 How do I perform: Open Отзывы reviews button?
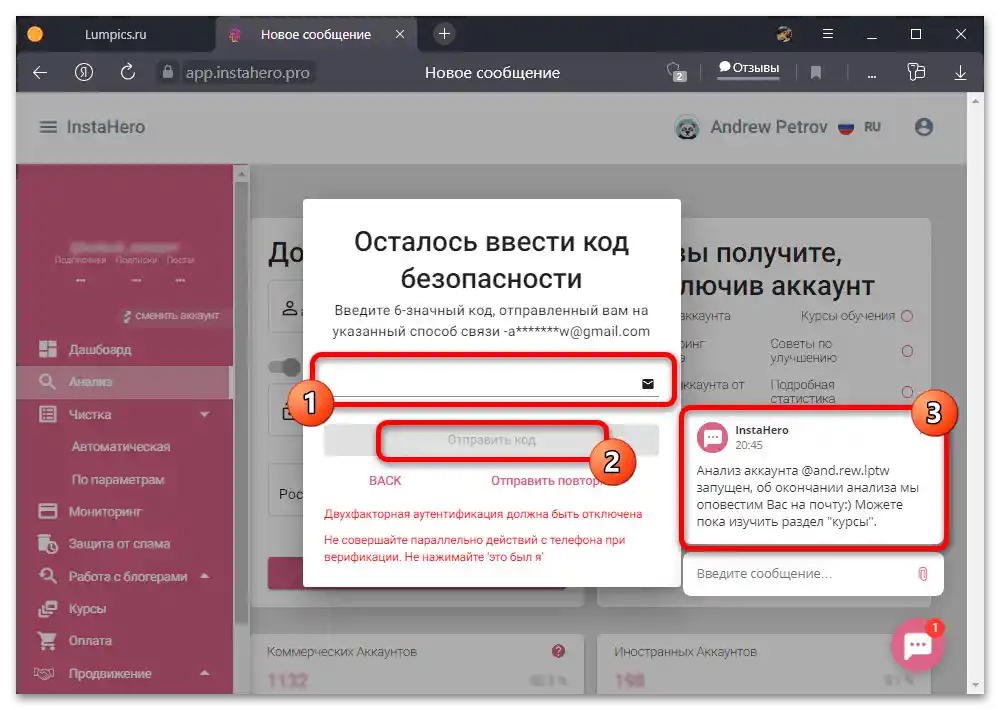[x=749, y=68]
